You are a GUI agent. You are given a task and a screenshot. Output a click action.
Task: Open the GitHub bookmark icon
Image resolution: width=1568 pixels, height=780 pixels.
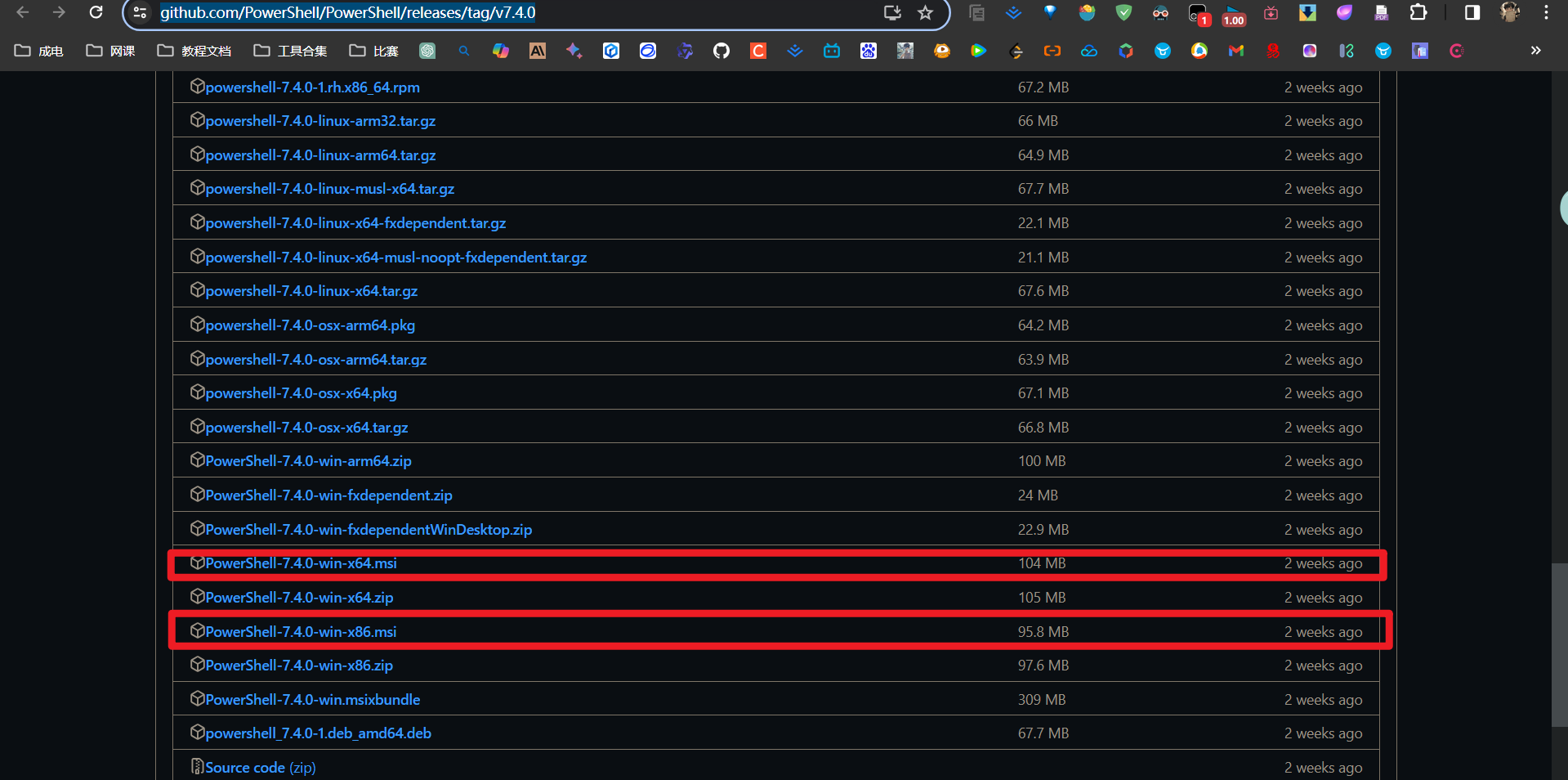[721, 51]
